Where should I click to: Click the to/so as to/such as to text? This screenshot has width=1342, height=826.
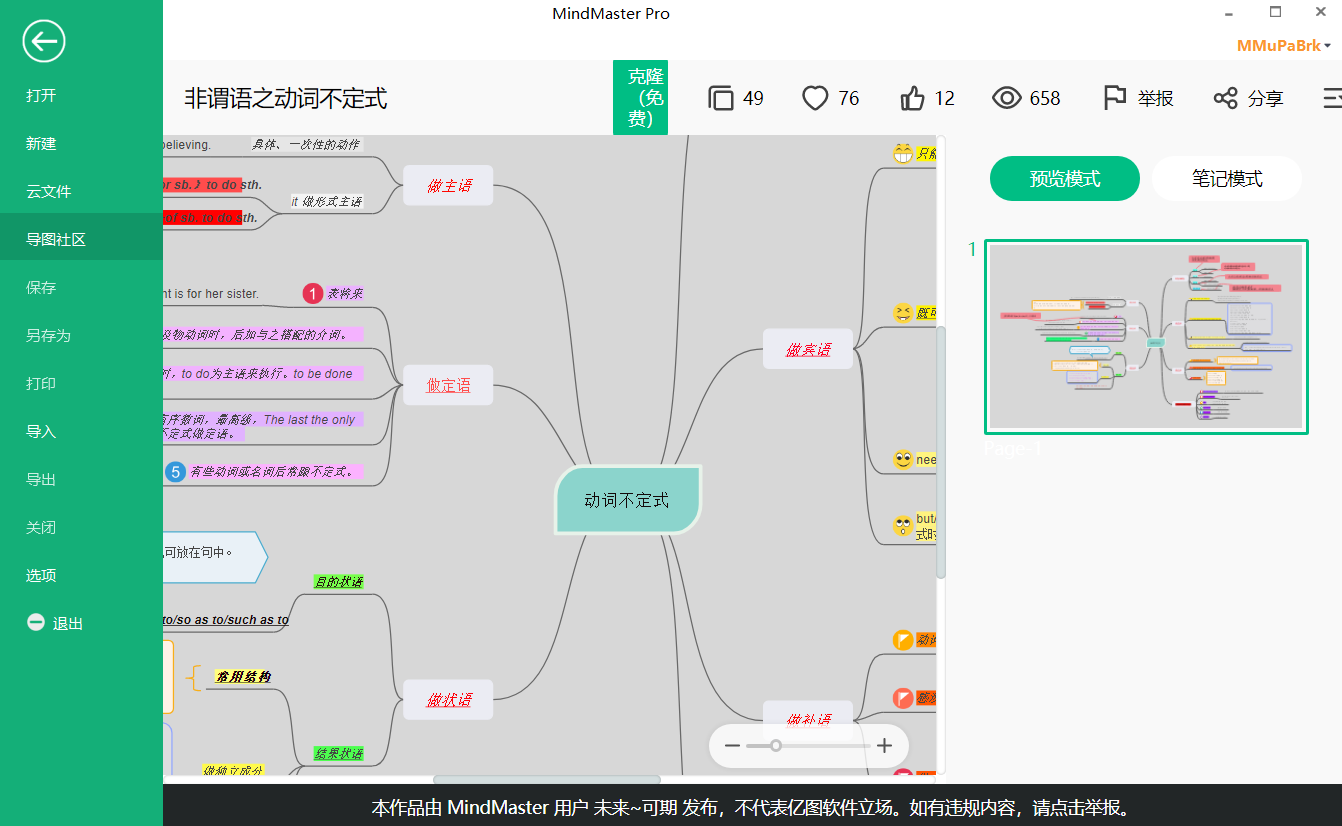pyautogui.click(x=226, y=620)
